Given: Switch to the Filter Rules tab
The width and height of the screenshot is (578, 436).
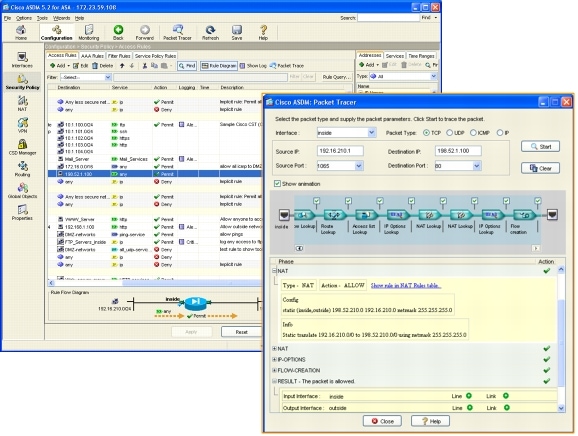Looking at the screenshot, I should [x=119, y=56].
